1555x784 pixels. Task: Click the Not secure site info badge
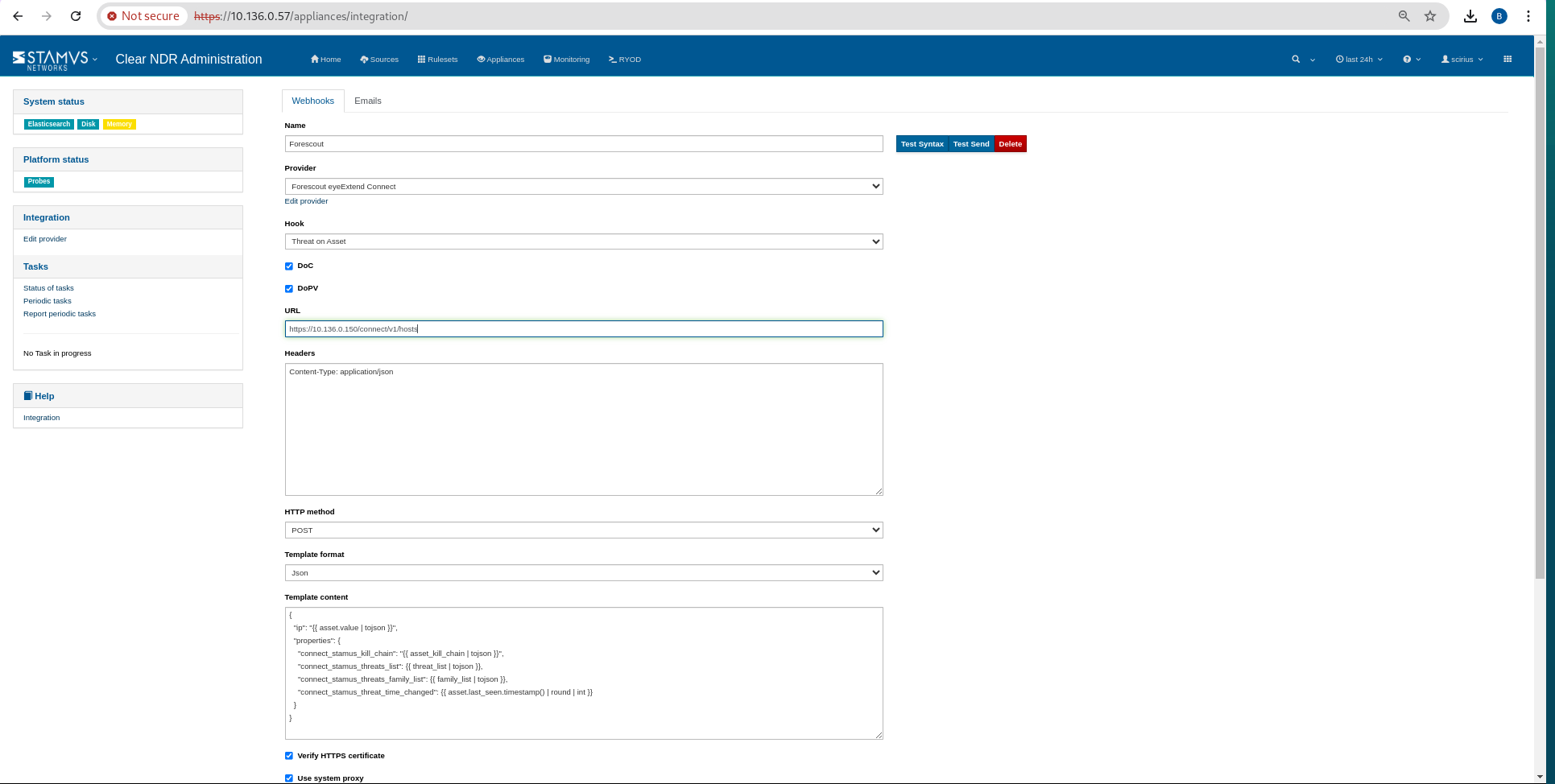click(x=143, y=16)
